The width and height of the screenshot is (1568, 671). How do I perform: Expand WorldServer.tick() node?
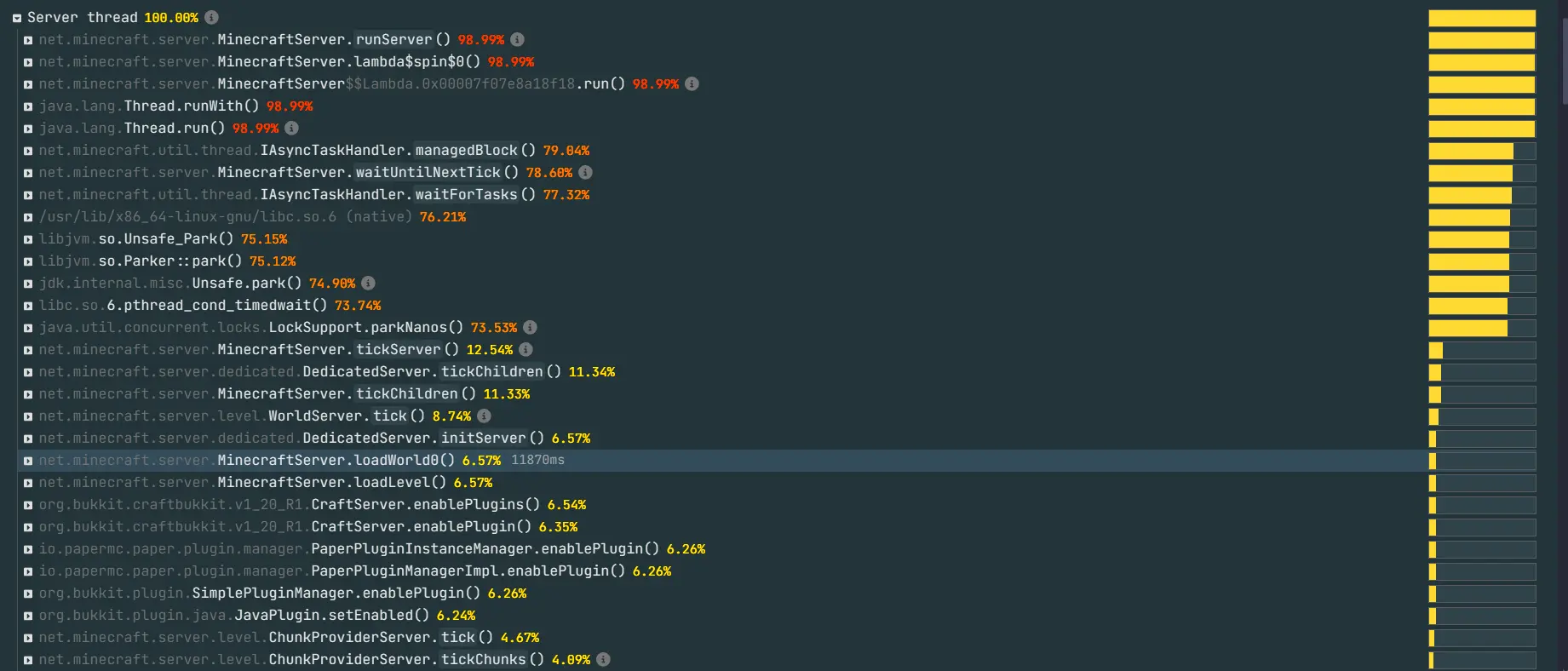click(28, 416)
